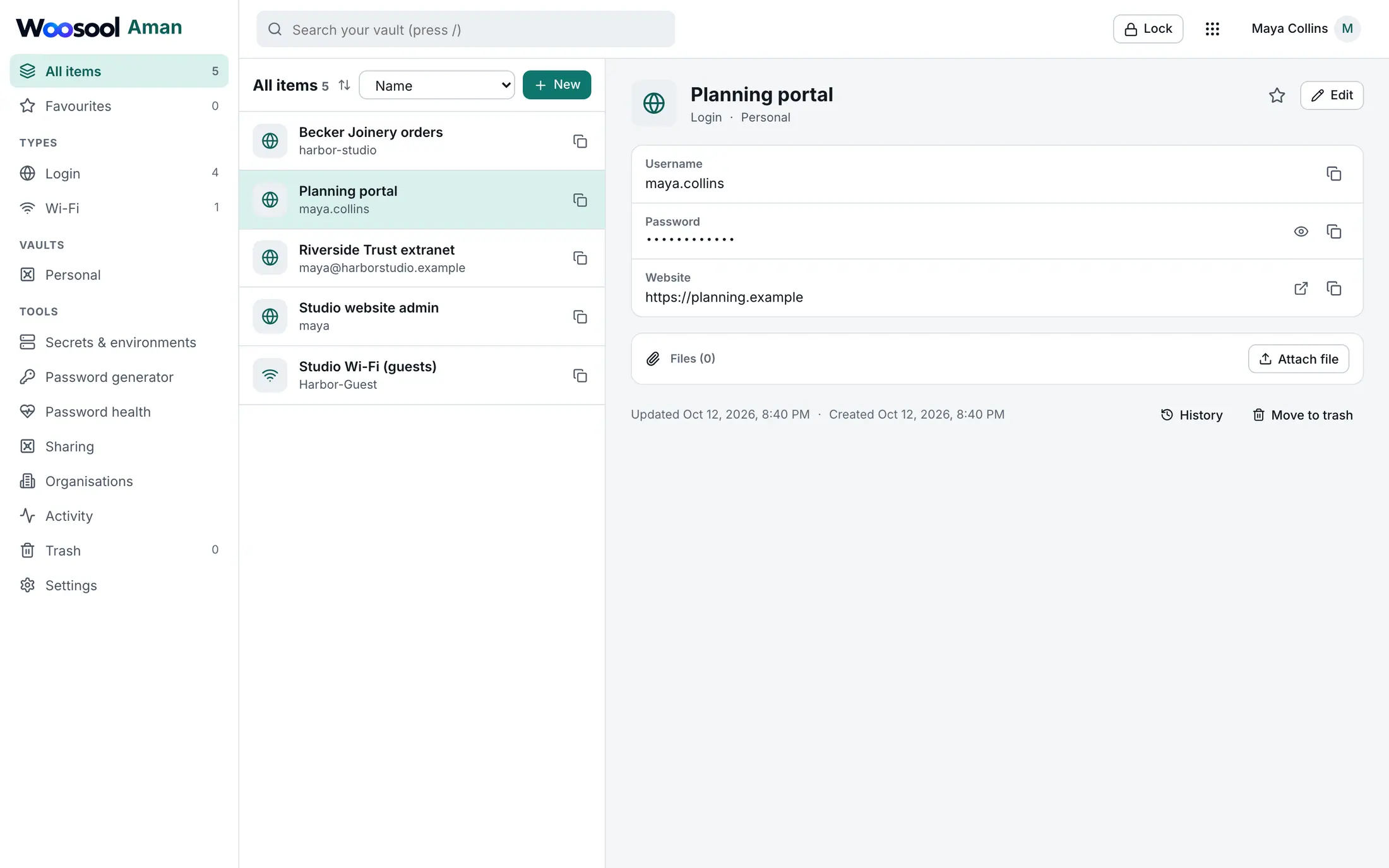The height and width of the screenshot is (868, 1389).
Task: Click the Woosool Aman logo
Action: pos(99,27)
